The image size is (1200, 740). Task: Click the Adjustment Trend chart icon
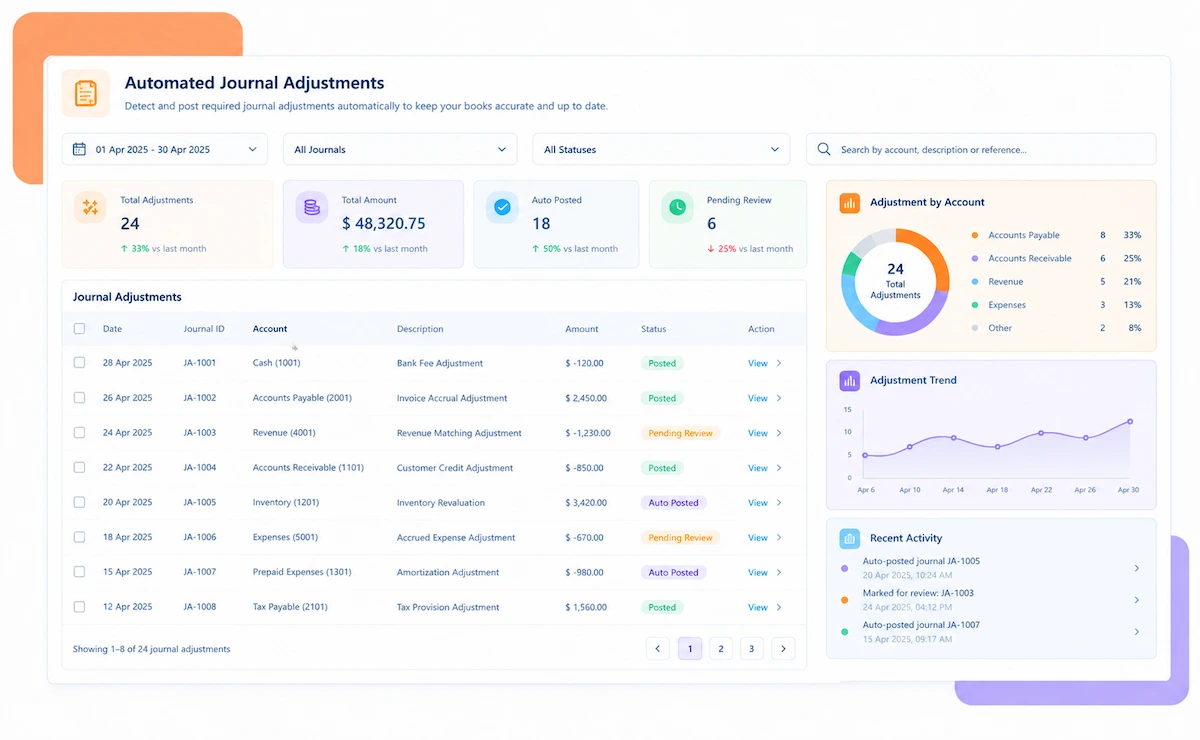(x=850, y=380)
